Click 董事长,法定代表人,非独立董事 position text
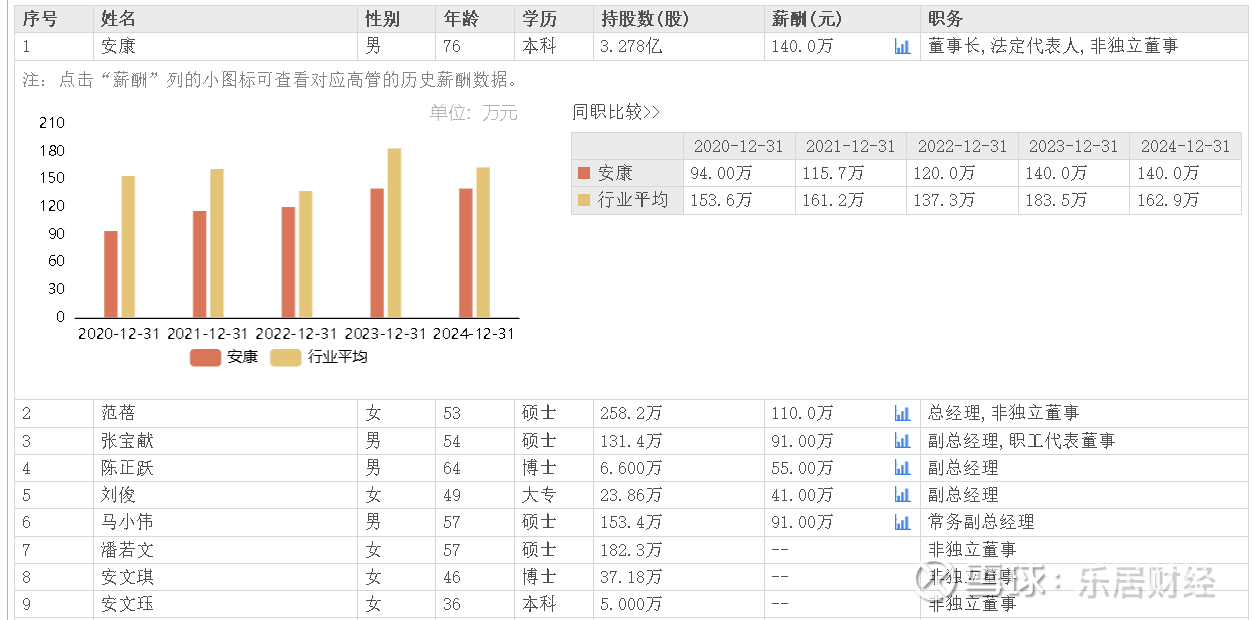 pos(1053,46)
